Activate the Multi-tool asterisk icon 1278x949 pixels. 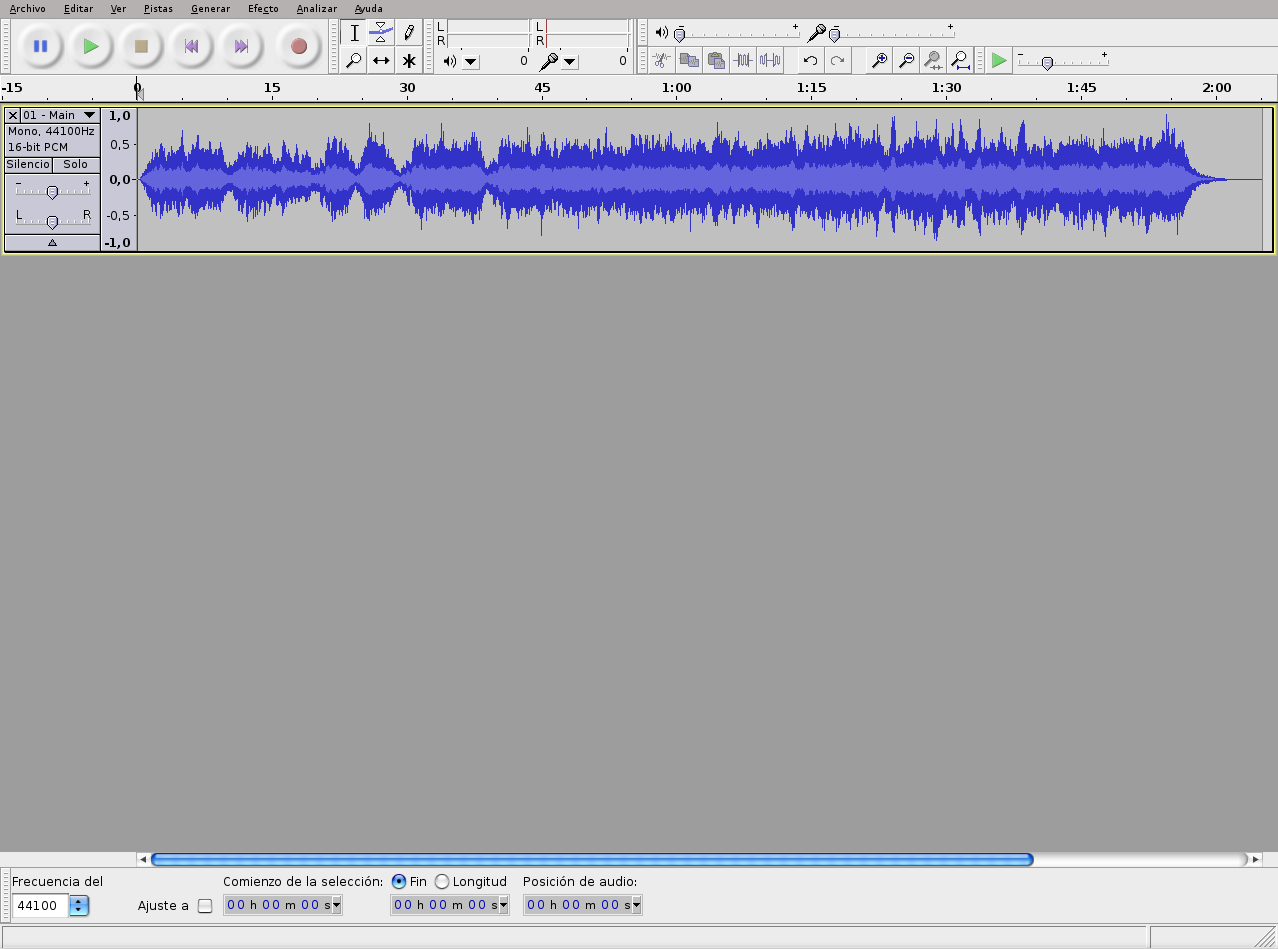click(x=408, y=61)
